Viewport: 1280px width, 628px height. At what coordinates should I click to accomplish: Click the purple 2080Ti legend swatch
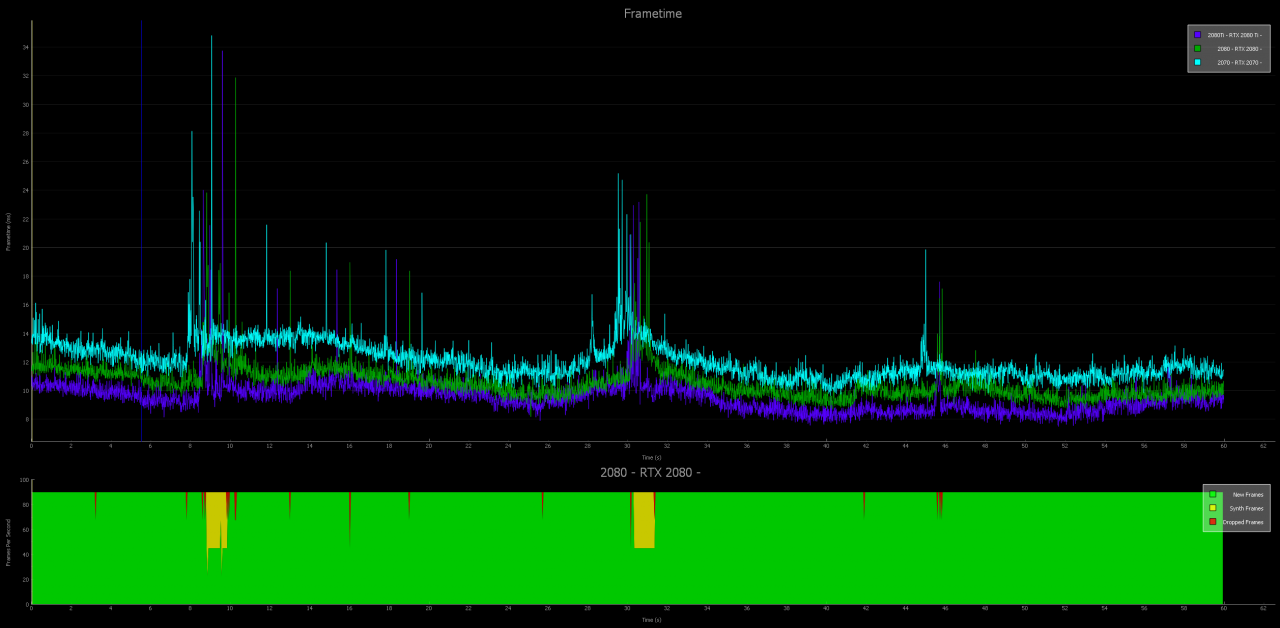[1197, 35]
